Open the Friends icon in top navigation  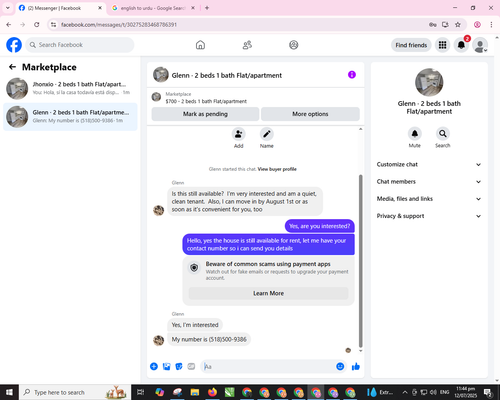(247, 45)
